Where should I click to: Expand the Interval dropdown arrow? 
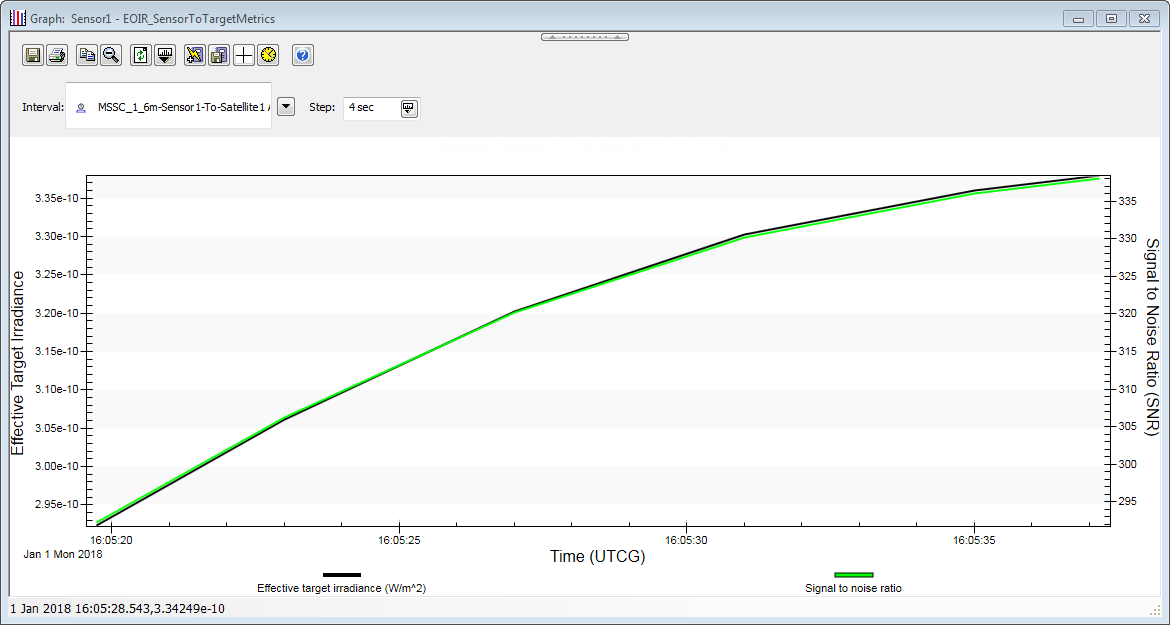point(286,107)
